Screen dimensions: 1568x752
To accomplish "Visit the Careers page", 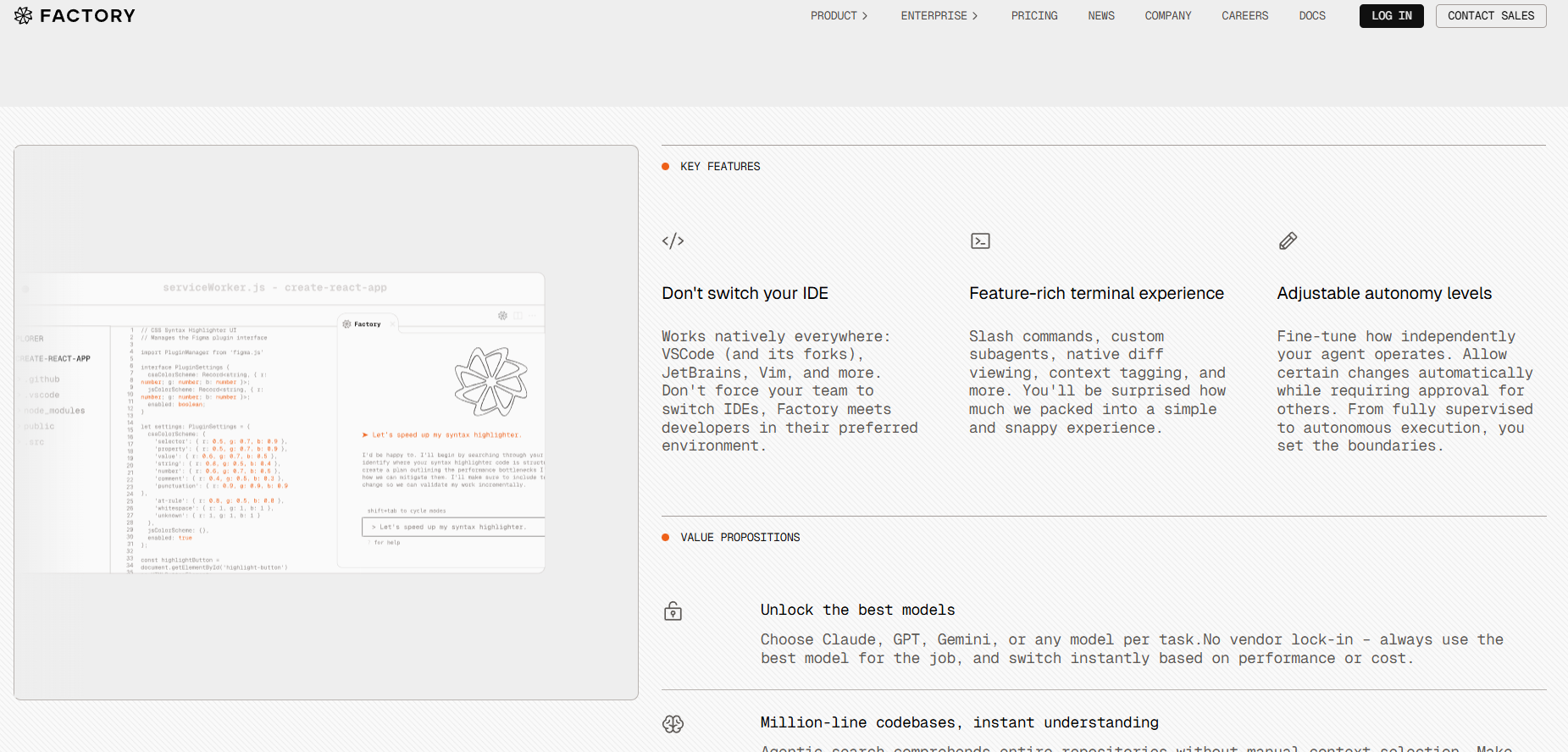I will point(1244,15).
